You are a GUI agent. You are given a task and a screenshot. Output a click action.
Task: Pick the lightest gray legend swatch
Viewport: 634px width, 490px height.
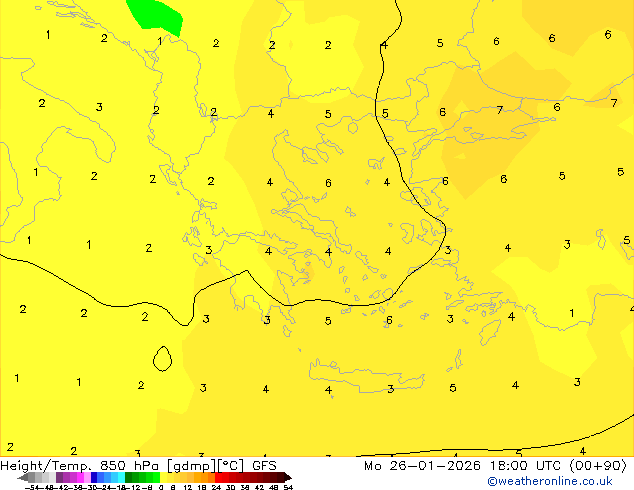coord(52,477)
